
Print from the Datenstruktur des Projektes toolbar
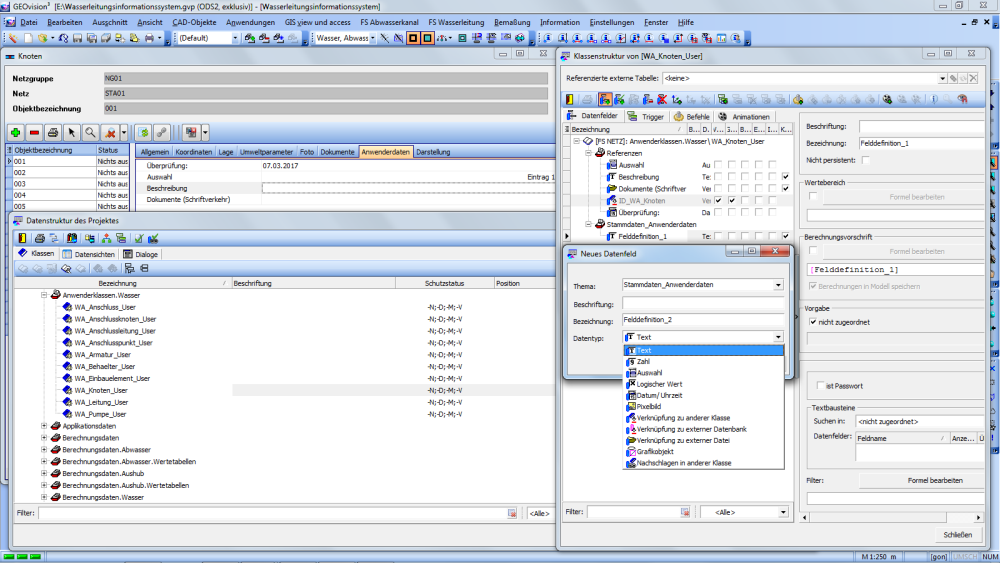40,238
